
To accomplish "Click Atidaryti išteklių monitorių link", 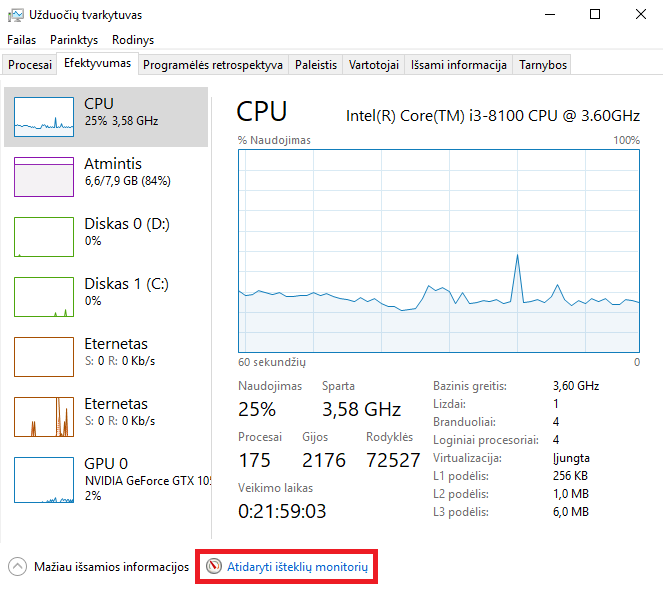I will click(297, 567).
